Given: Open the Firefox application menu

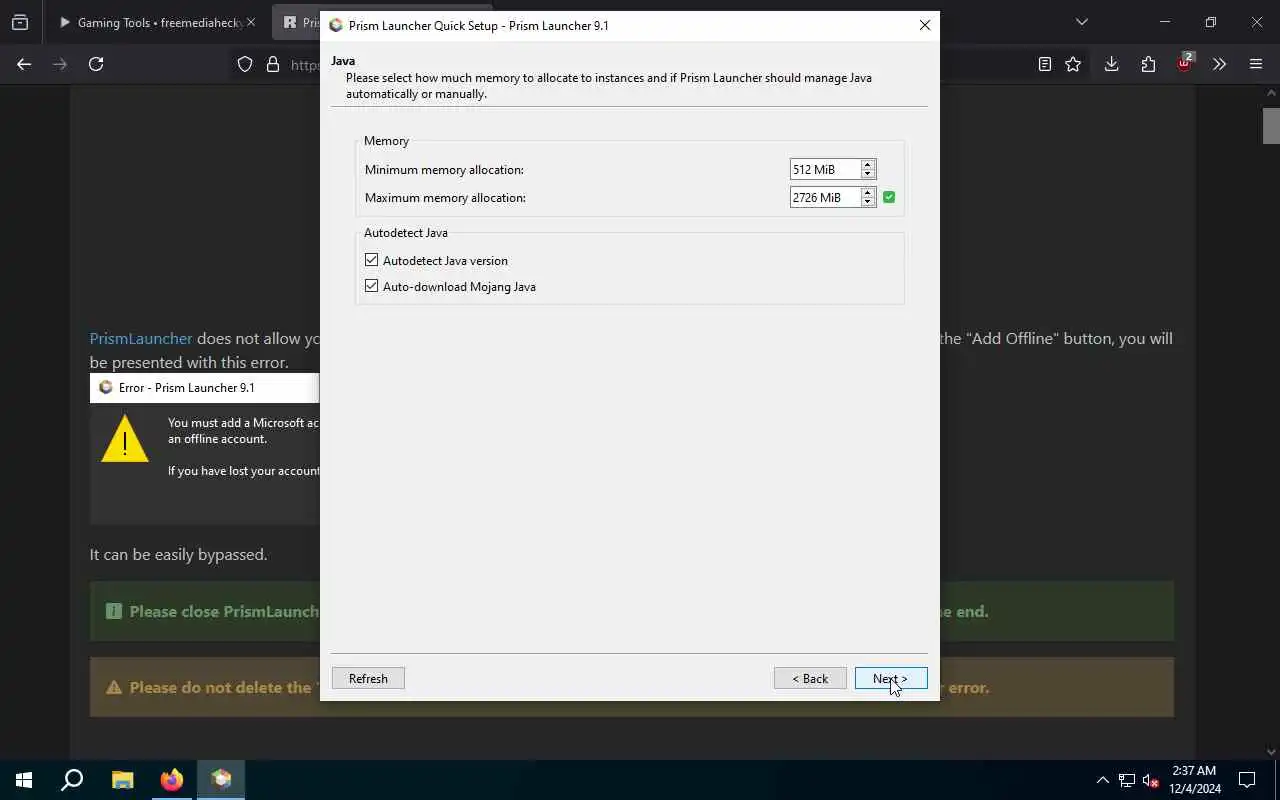Looking at the screenshot, I should 1256,64.
